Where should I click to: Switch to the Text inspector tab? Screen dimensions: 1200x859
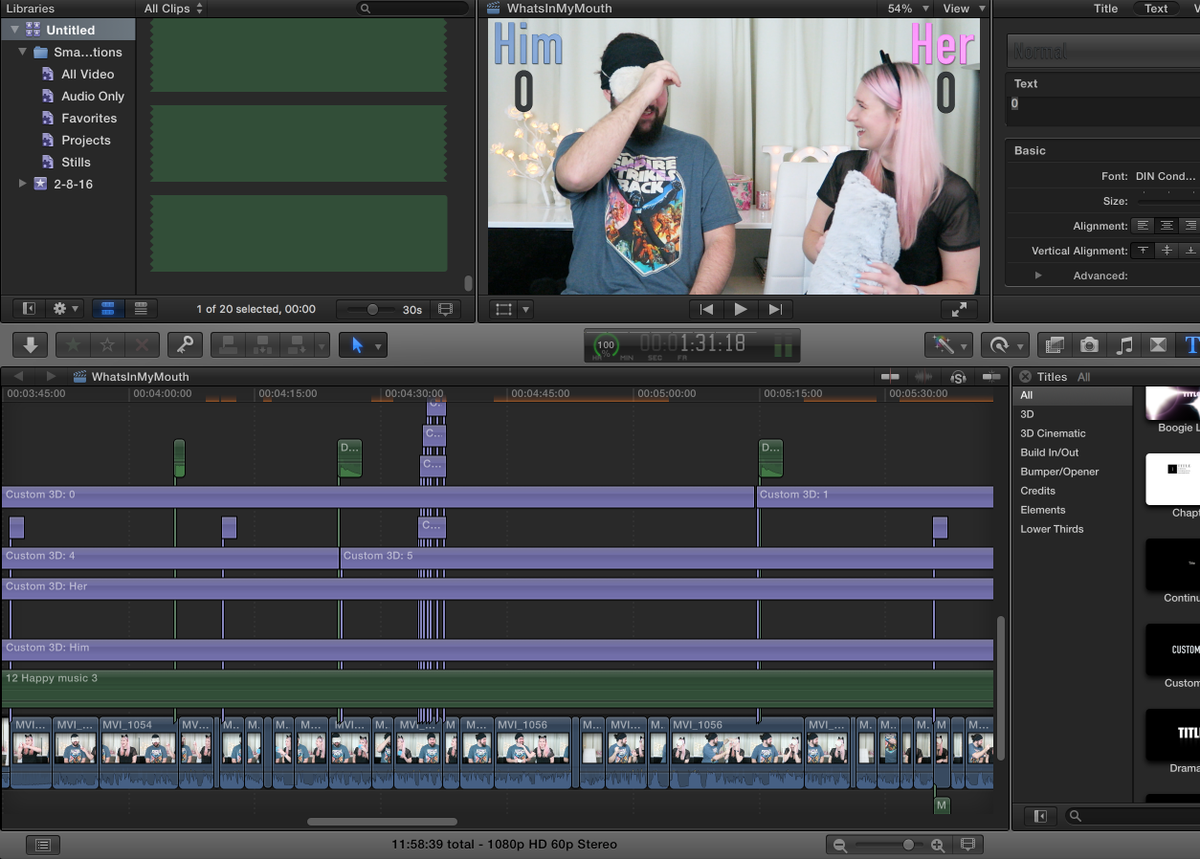(1156, 8)
